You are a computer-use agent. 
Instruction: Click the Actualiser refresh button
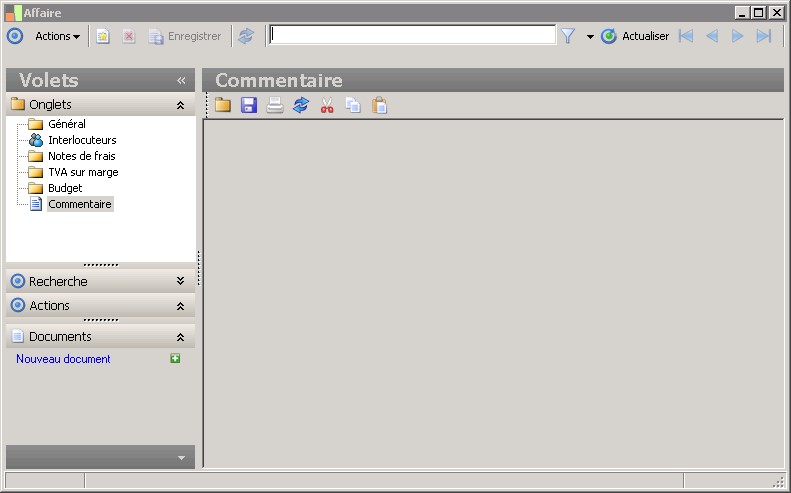click(x=635, y=36)
